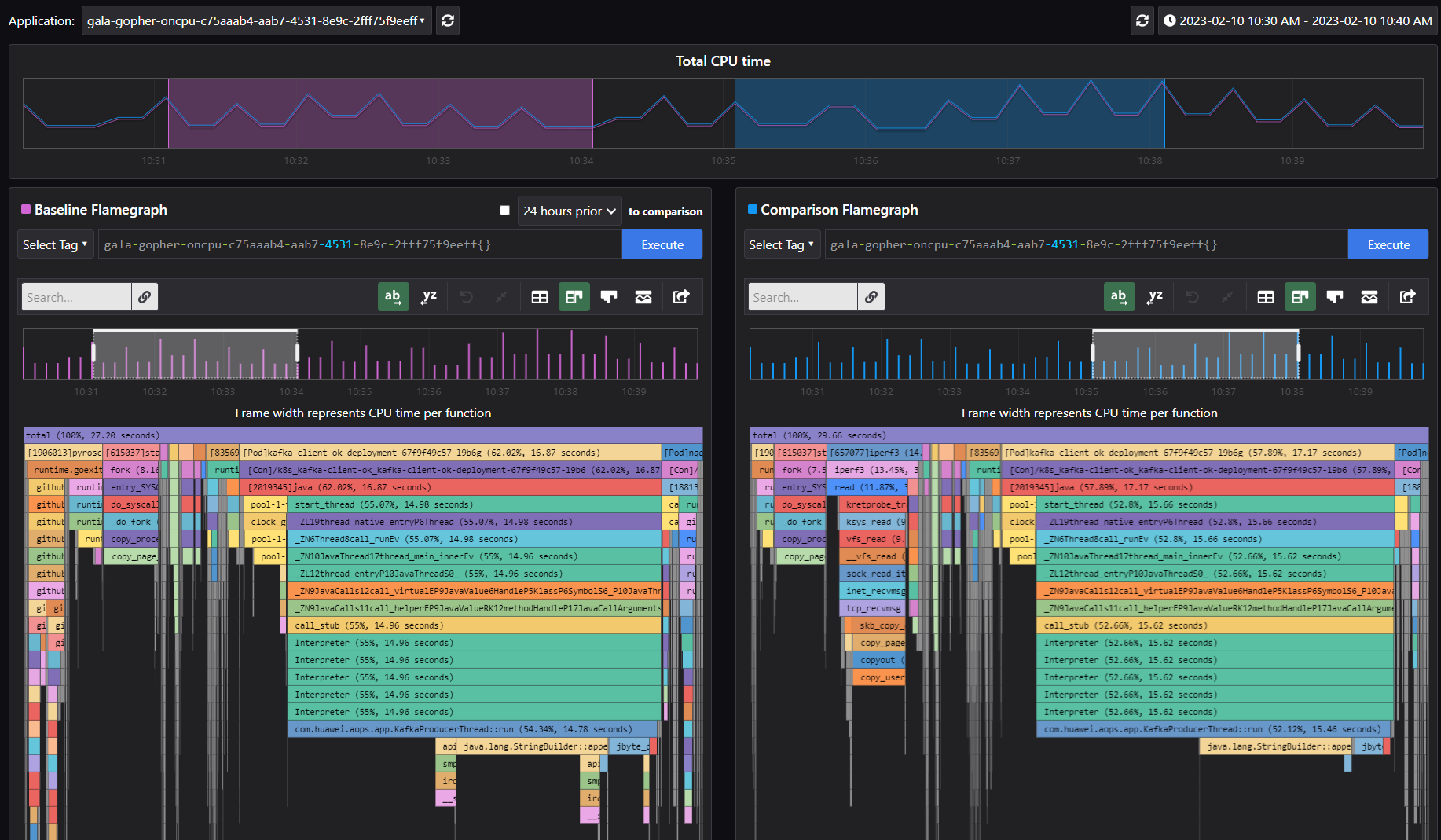
Task: Open the Comparison 'Select Tag' menu
Action: click(x=781, y=244)
